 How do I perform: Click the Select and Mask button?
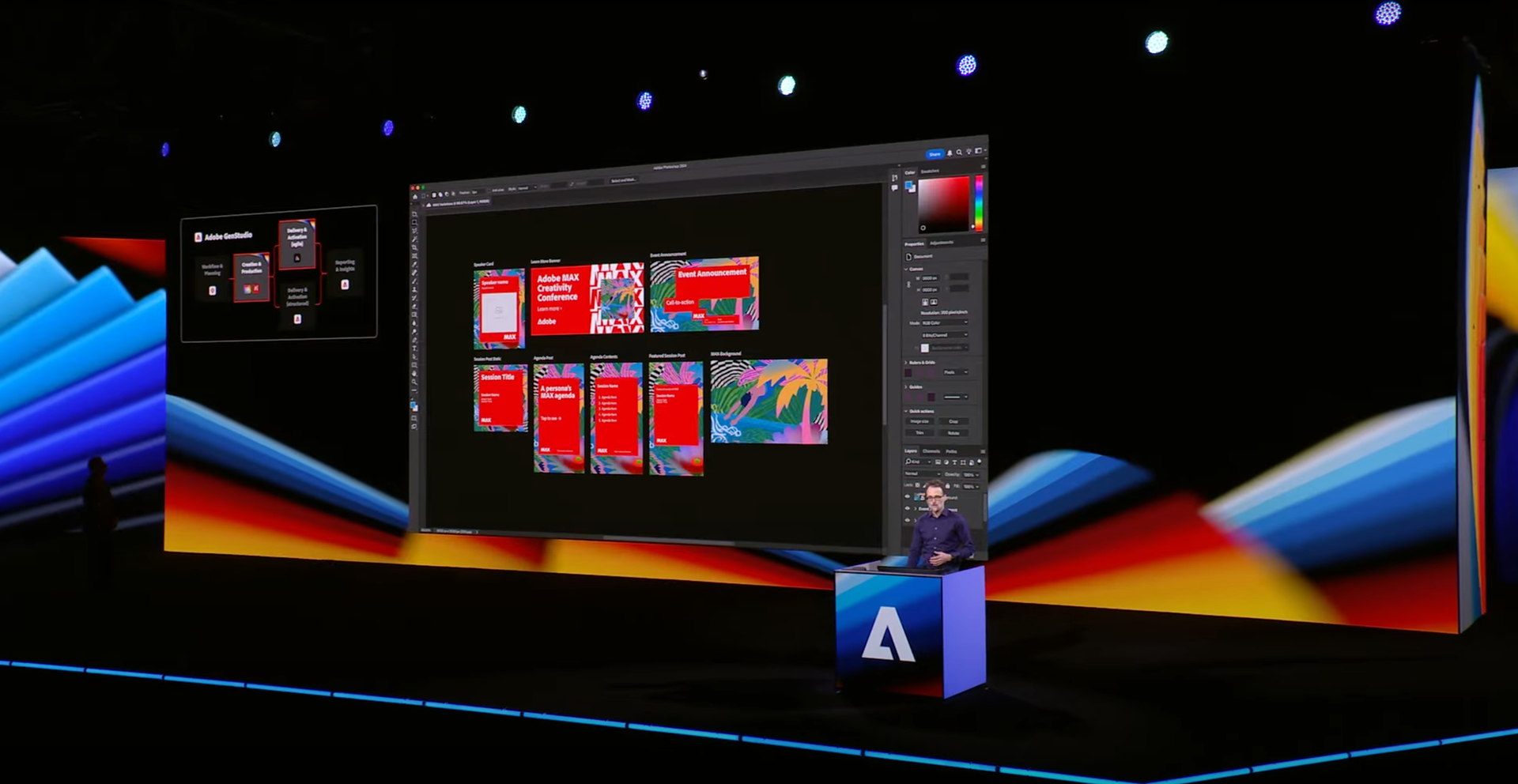click(x=624, y=180)
